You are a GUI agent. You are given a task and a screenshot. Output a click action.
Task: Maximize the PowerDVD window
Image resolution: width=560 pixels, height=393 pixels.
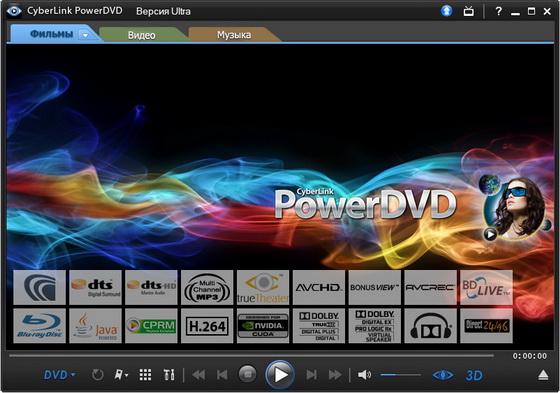click(531, 11)
